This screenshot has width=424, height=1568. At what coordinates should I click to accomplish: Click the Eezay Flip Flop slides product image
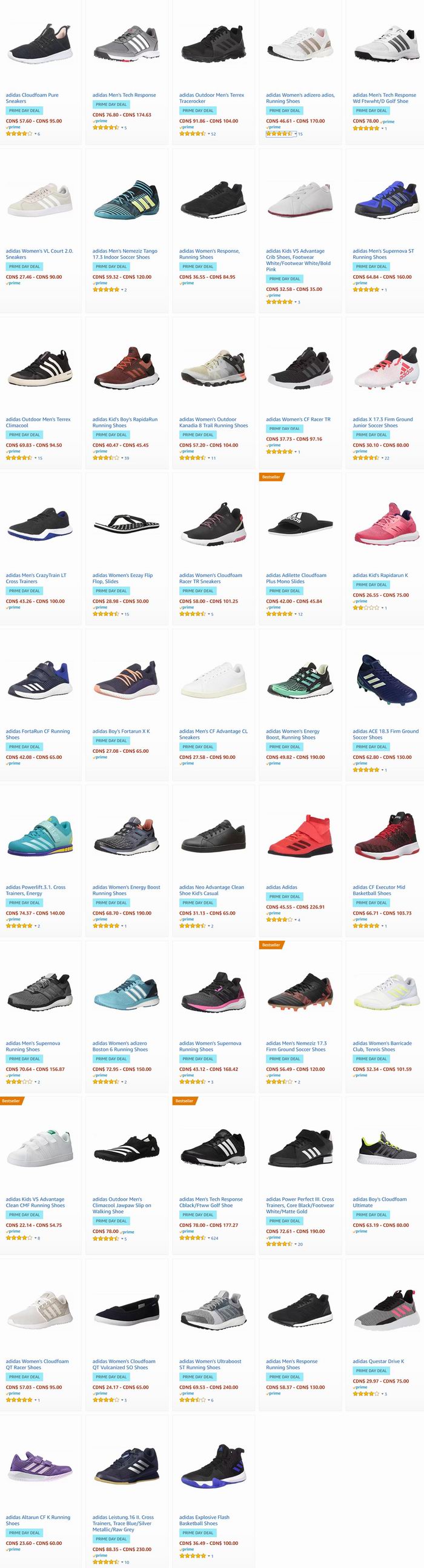127,523
